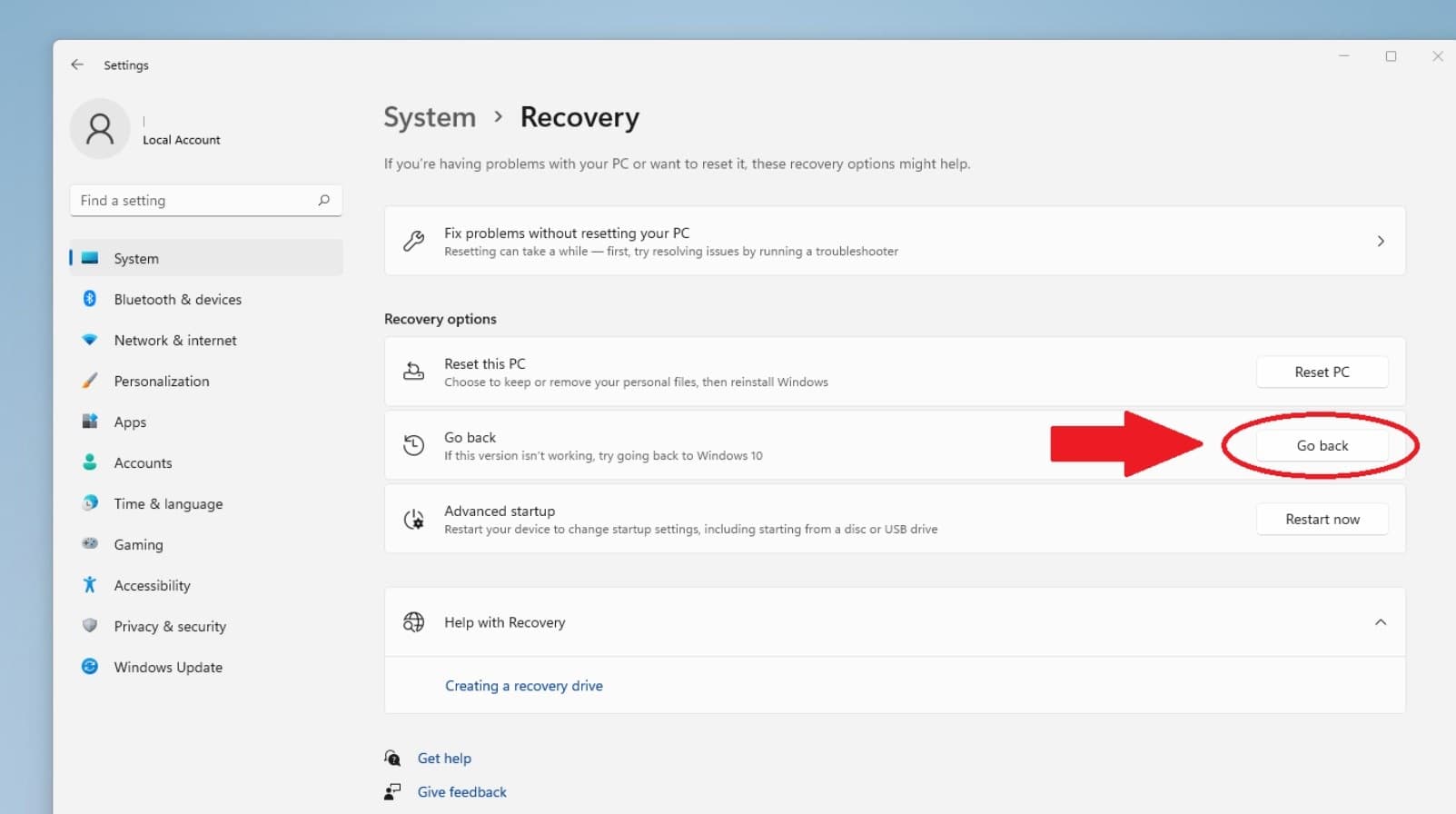
Task: Open Fix problems chevron arrow
Action: point(1380,241)
